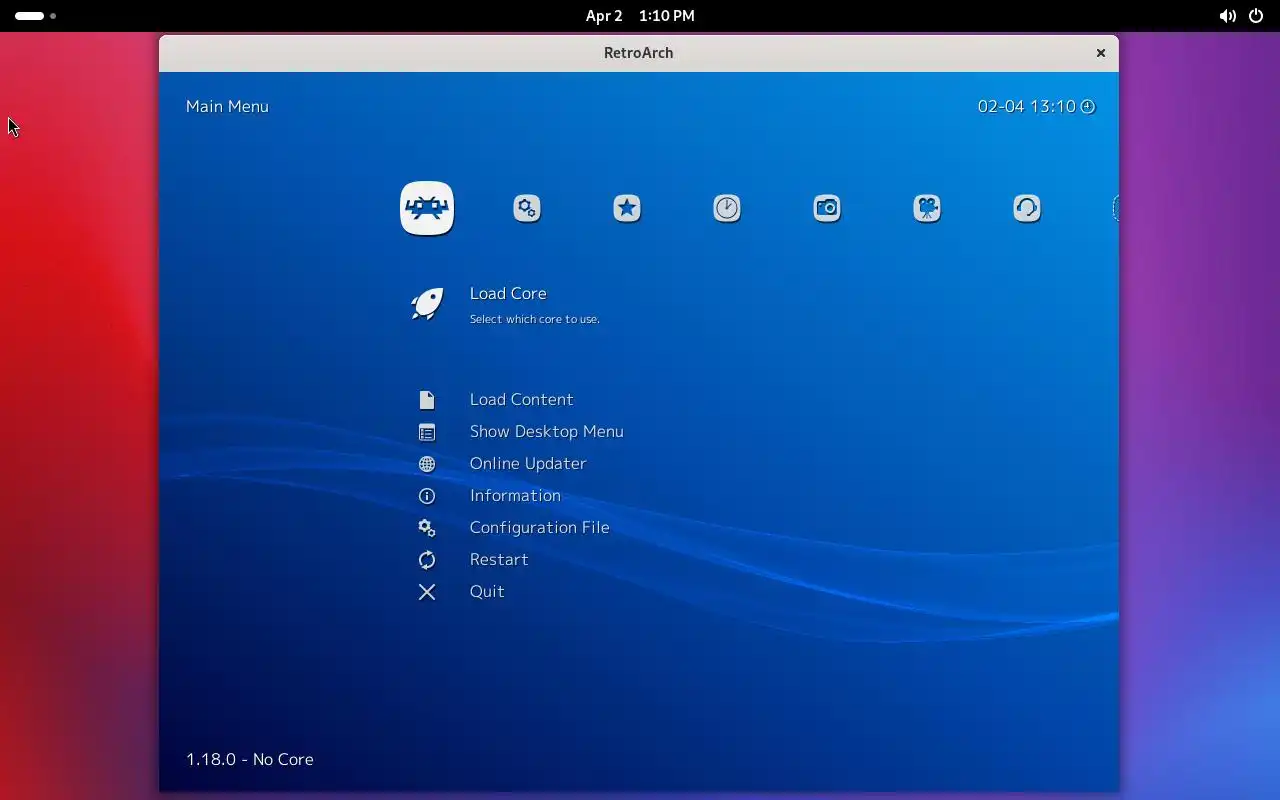The width and height of the screenshot is (1280, 800).
Task: Open the Online Updater entry
Action: click(528, 463)
